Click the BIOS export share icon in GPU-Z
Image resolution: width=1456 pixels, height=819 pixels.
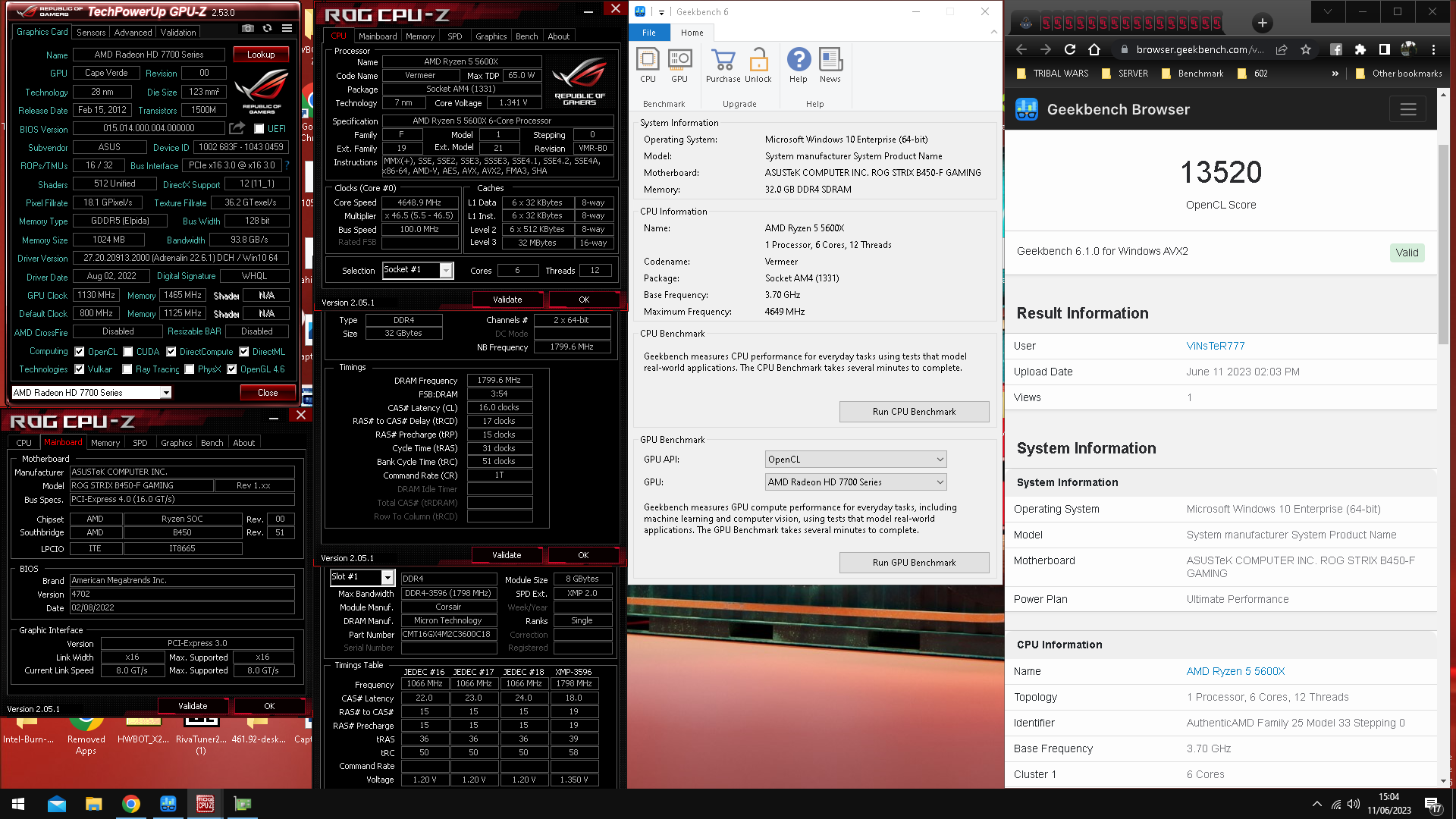(237, 128)
